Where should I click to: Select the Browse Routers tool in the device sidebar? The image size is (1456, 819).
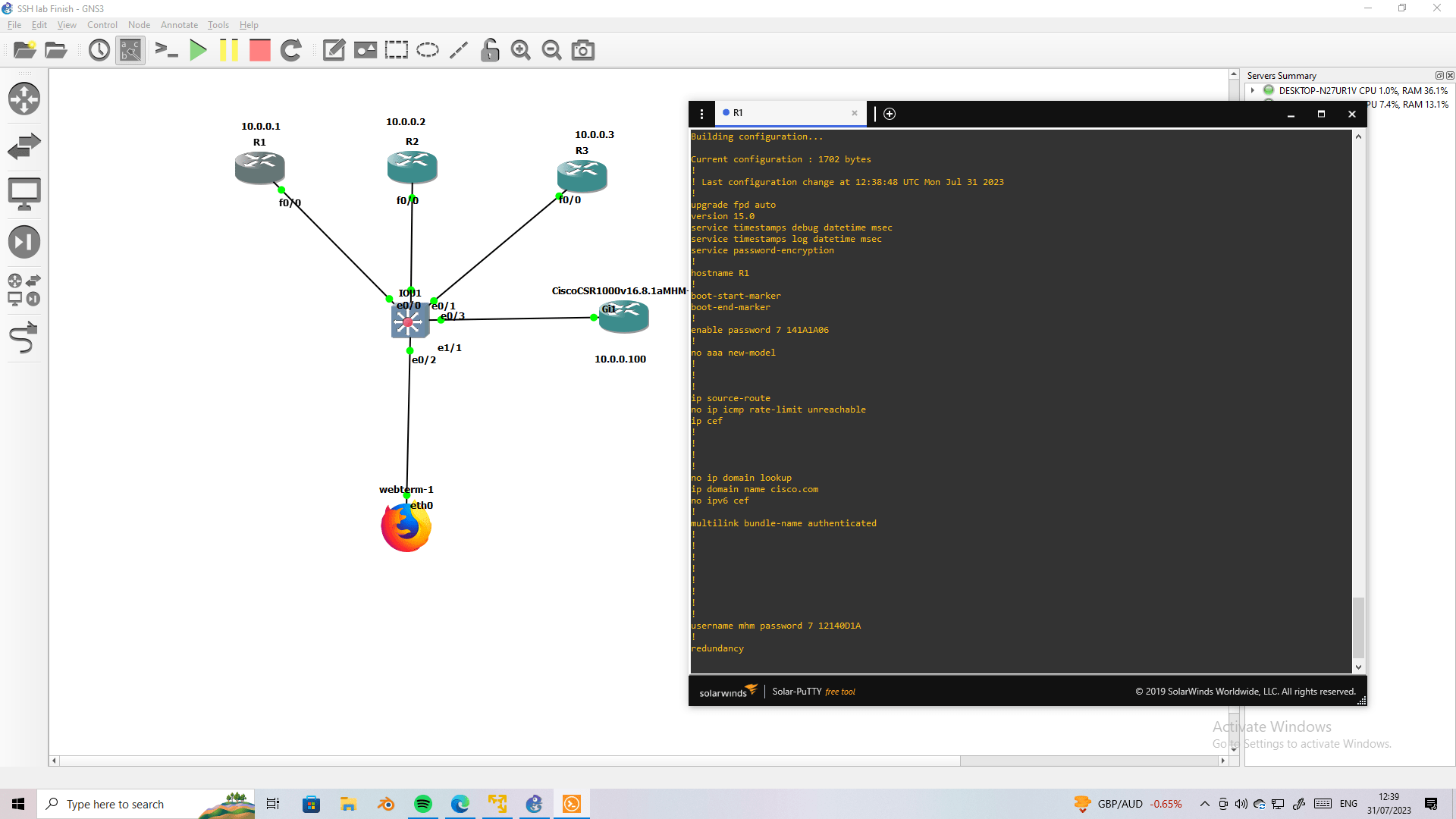coord(24,99)
